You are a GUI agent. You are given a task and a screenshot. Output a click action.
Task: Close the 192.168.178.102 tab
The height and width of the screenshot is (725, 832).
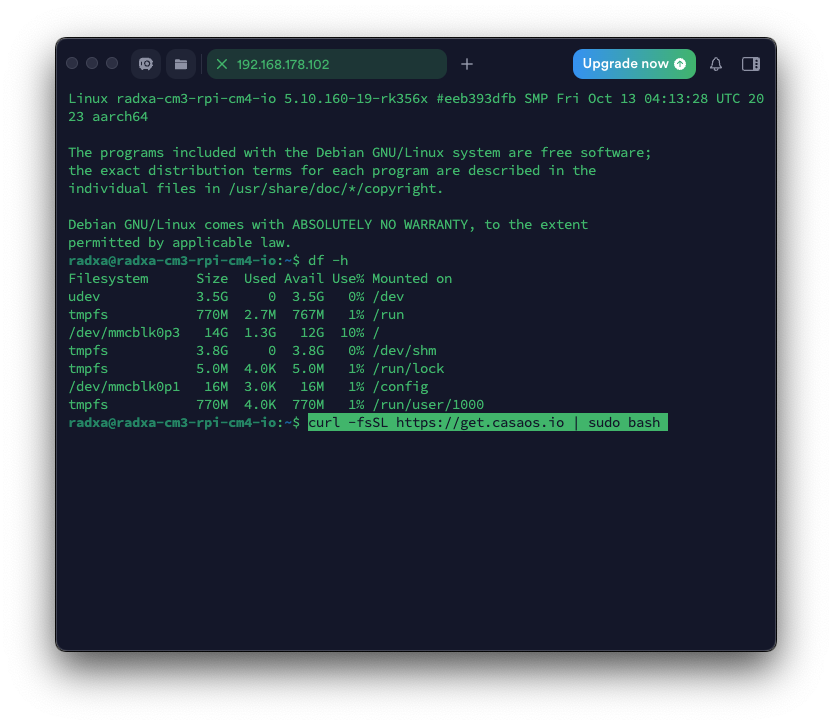(222, 64)
